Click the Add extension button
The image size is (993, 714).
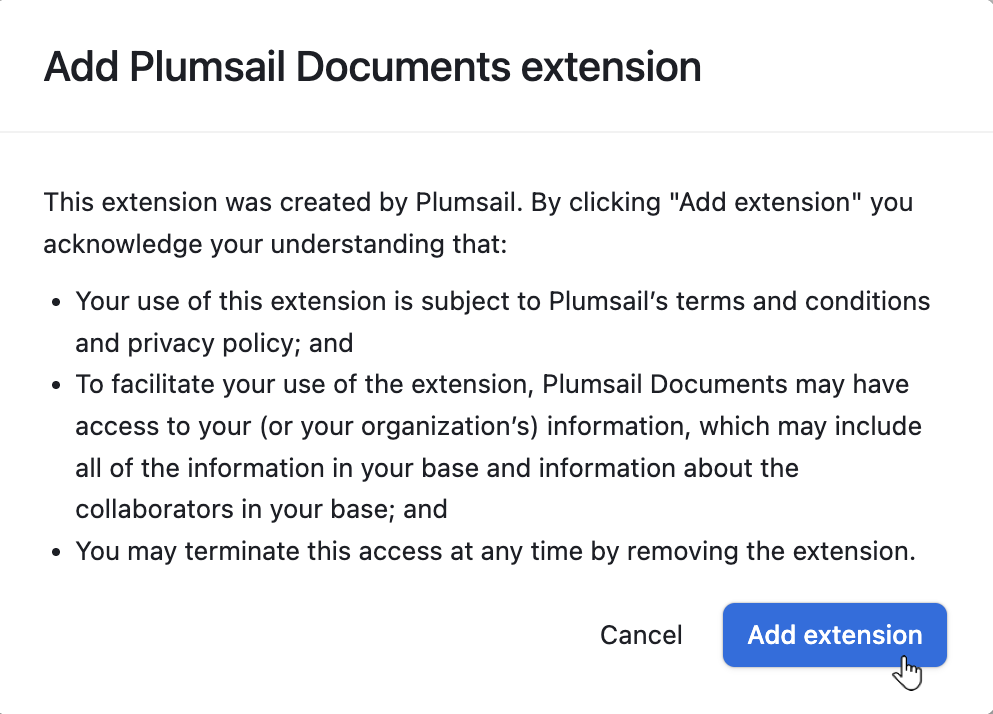coord(834,635)
